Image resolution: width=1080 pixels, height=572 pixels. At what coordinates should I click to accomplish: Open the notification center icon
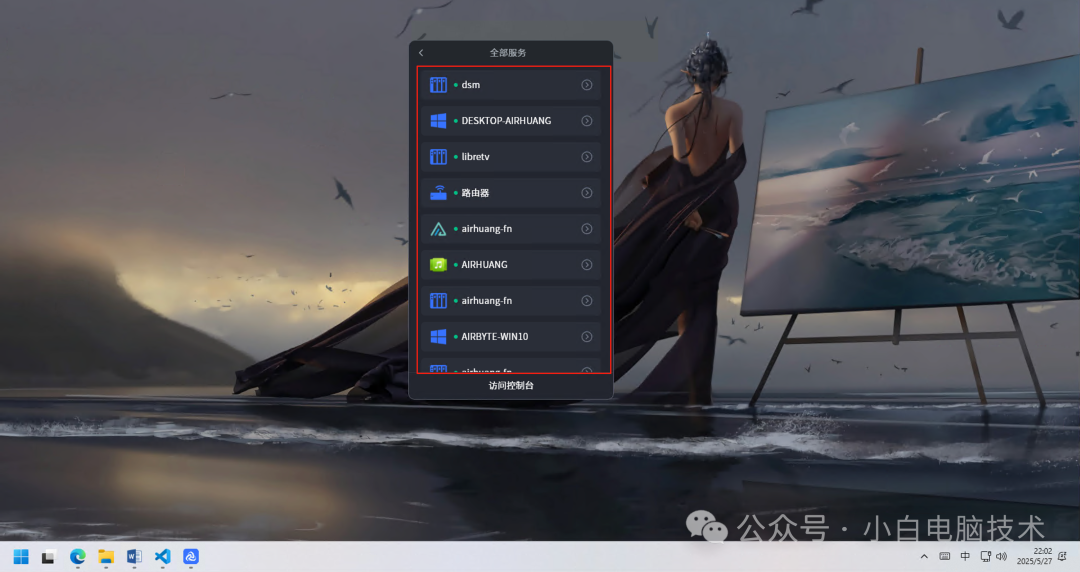(x=1063, y=557)
